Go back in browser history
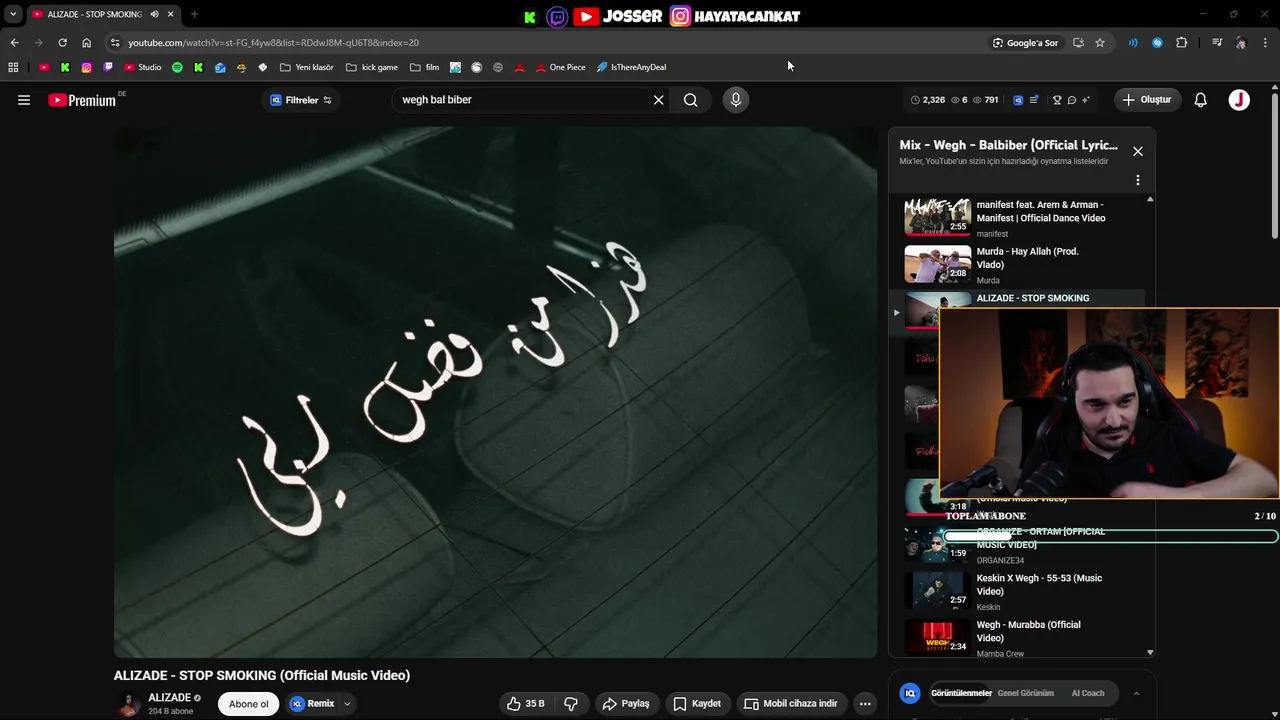 [14, 43]
